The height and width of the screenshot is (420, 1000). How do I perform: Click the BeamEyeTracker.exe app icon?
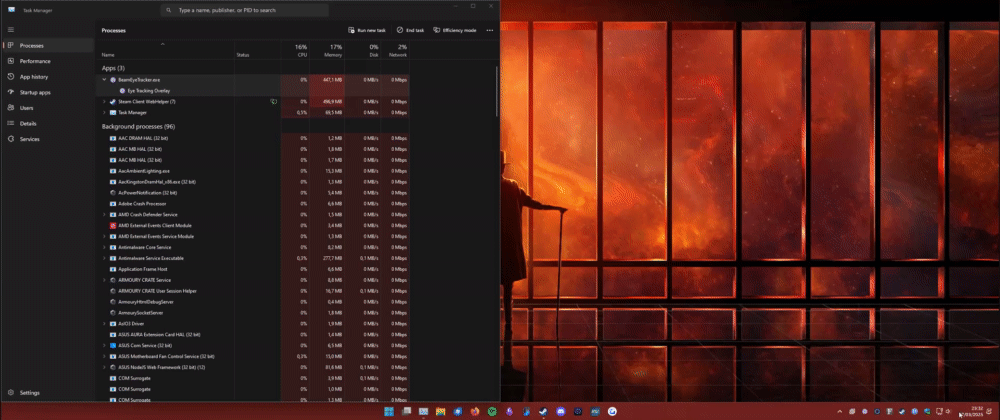coord(113,80)
